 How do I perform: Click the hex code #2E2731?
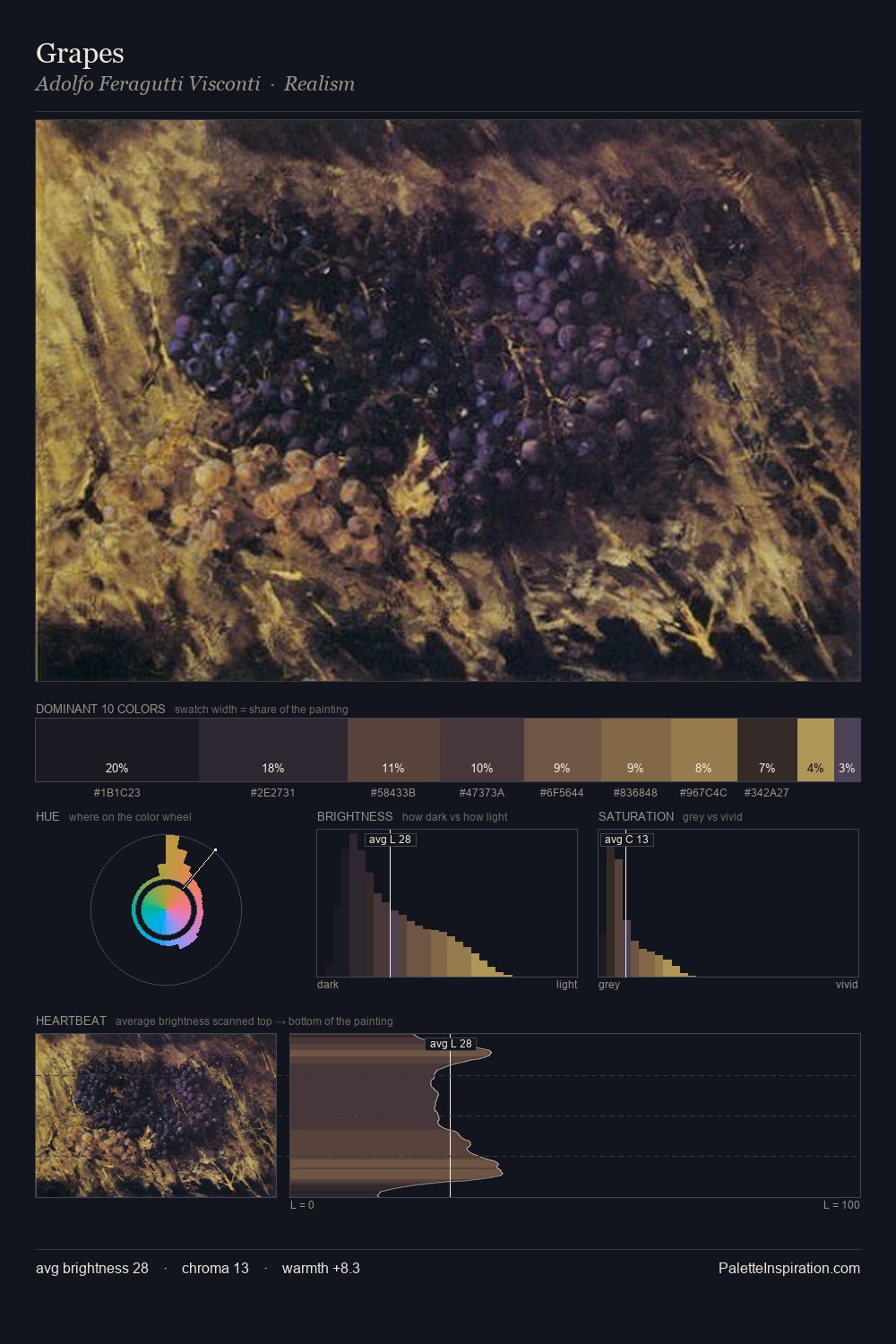point(273,793)
